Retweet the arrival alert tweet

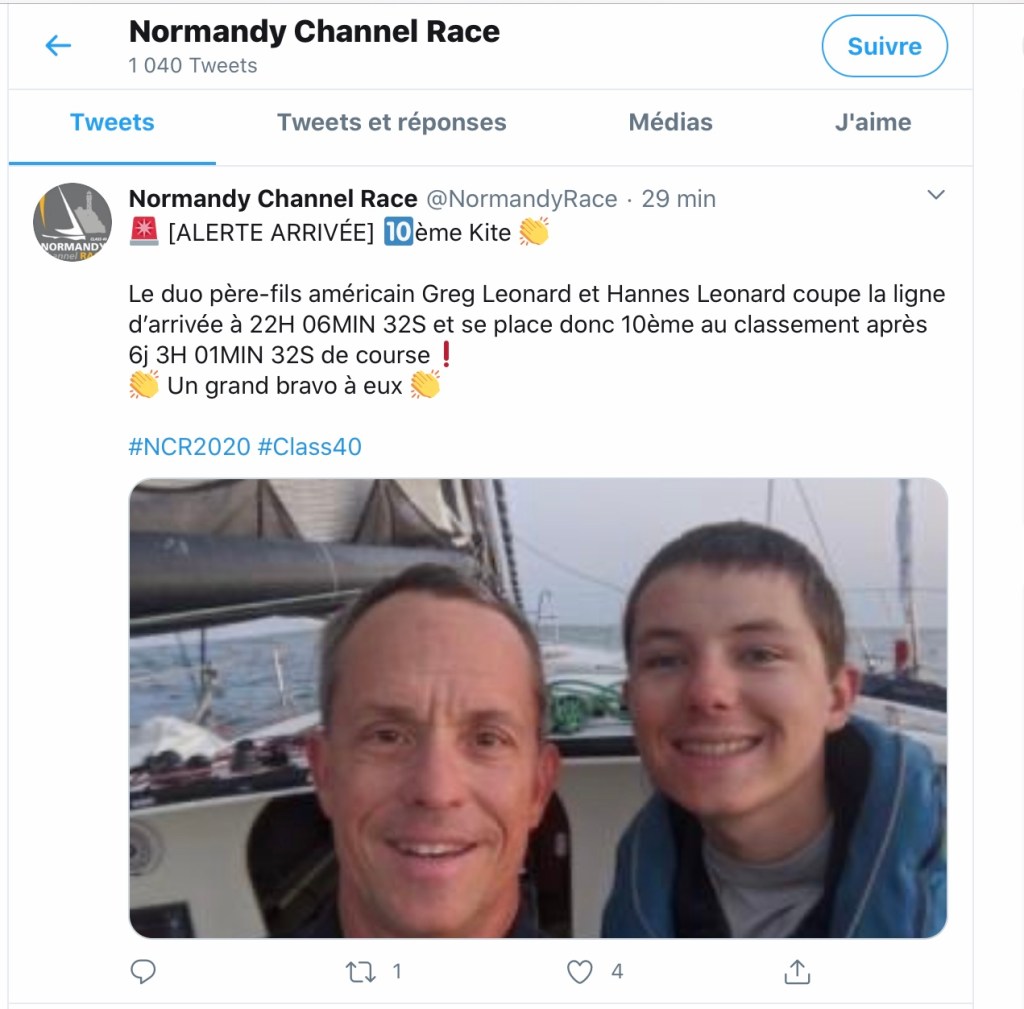(359, 971)
